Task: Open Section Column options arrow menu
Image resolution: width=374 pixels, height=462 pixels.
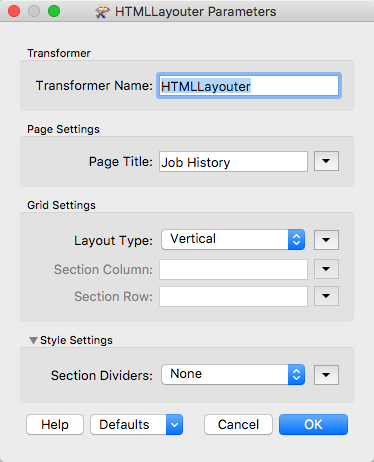Action: (326, 269)
